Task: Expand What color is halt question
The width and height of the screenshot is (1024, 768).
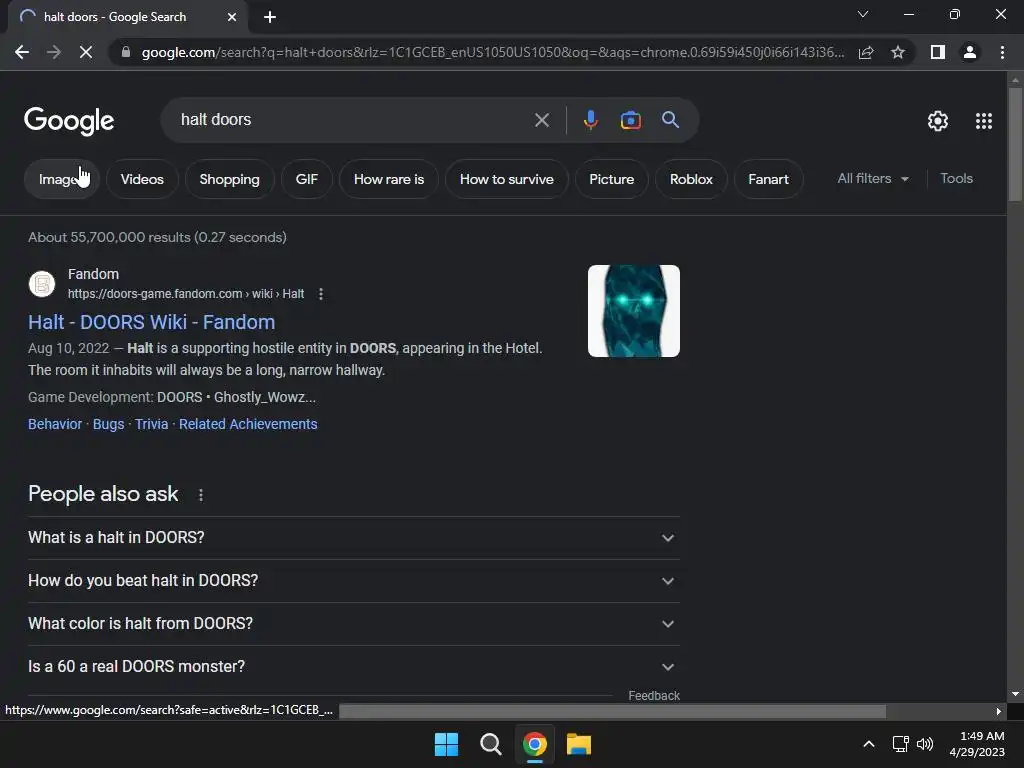Action: point(353,624)
